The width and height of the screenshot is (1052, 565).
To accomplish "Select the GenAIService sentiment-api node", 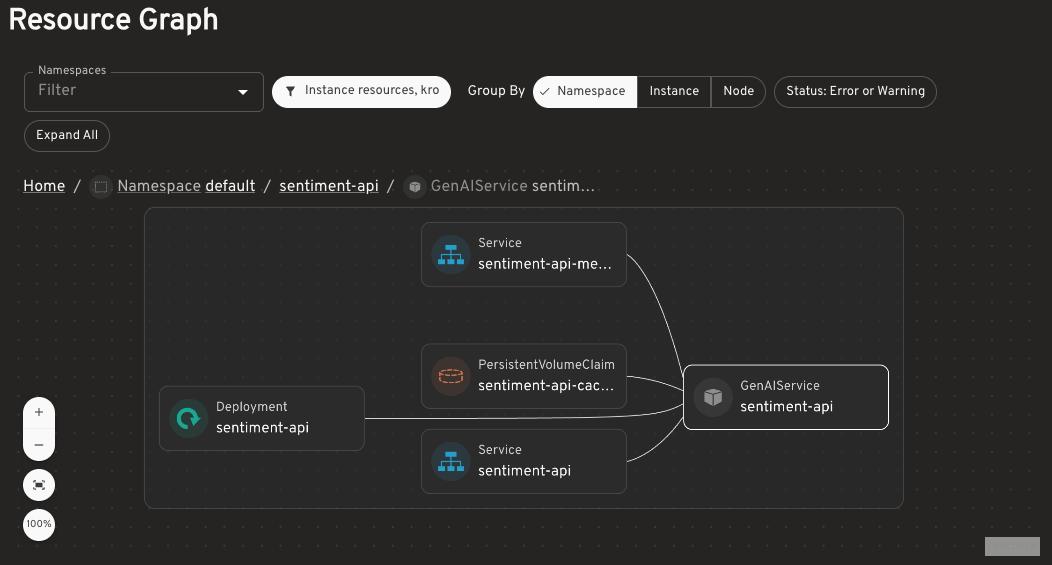I will pyautogui.click(x=786, y=397).
